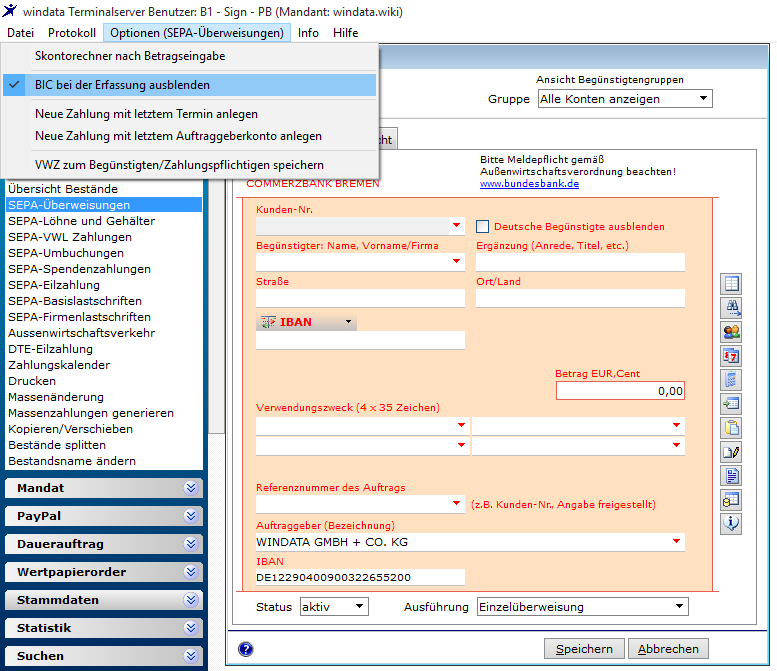Open the IBAN type dropdown arrow
The image size is (777, 671).
[x=348, y=322]
